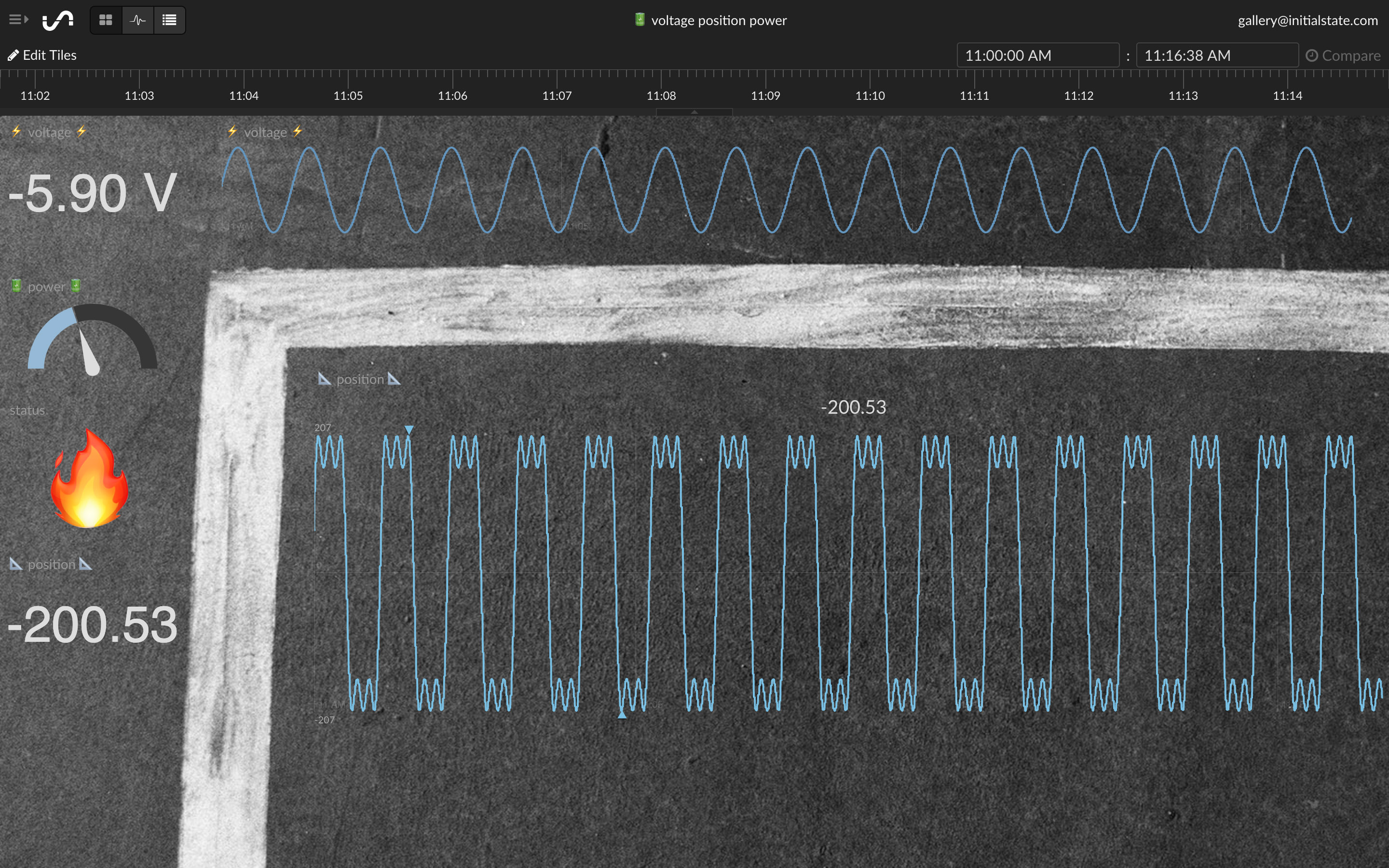Open the sidebar menu hamburger icon
Viewport: 1389px width, 868px height.
click(x=18, y=20)
